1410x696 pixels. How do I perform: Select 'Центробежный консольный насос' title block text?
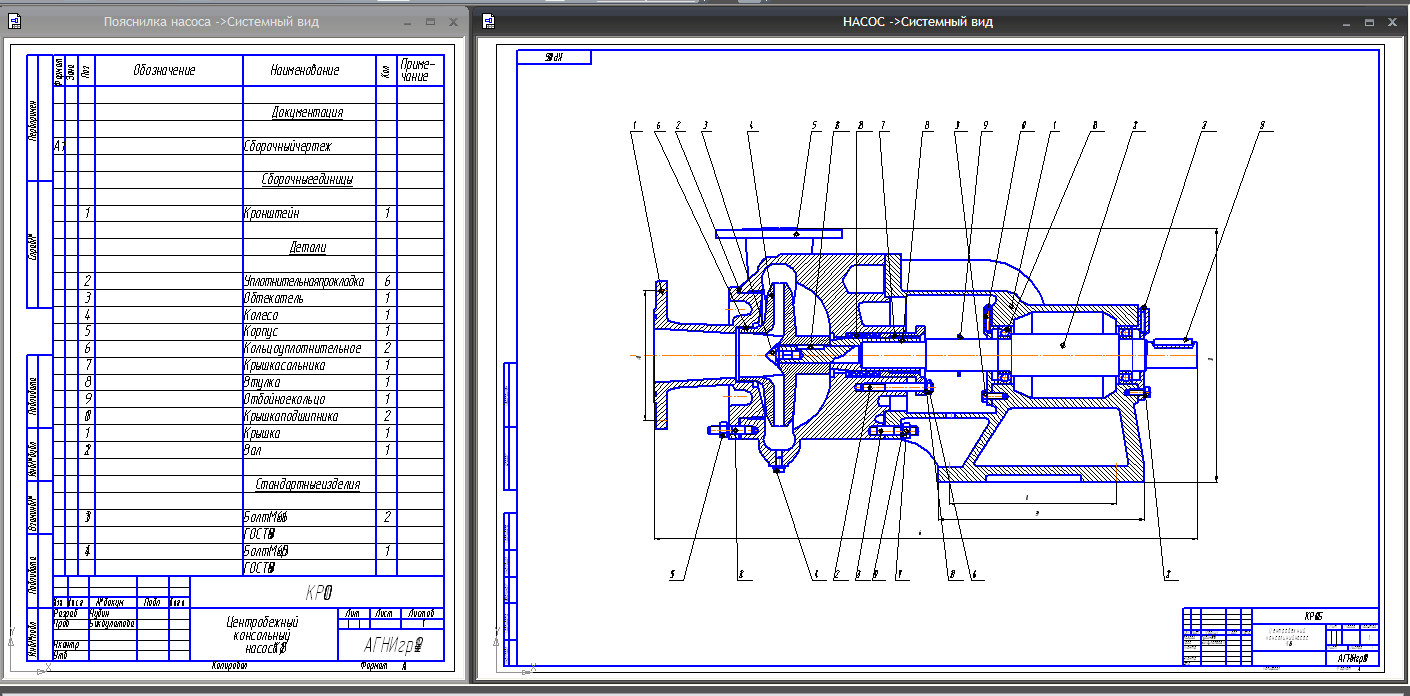[260, 634]
